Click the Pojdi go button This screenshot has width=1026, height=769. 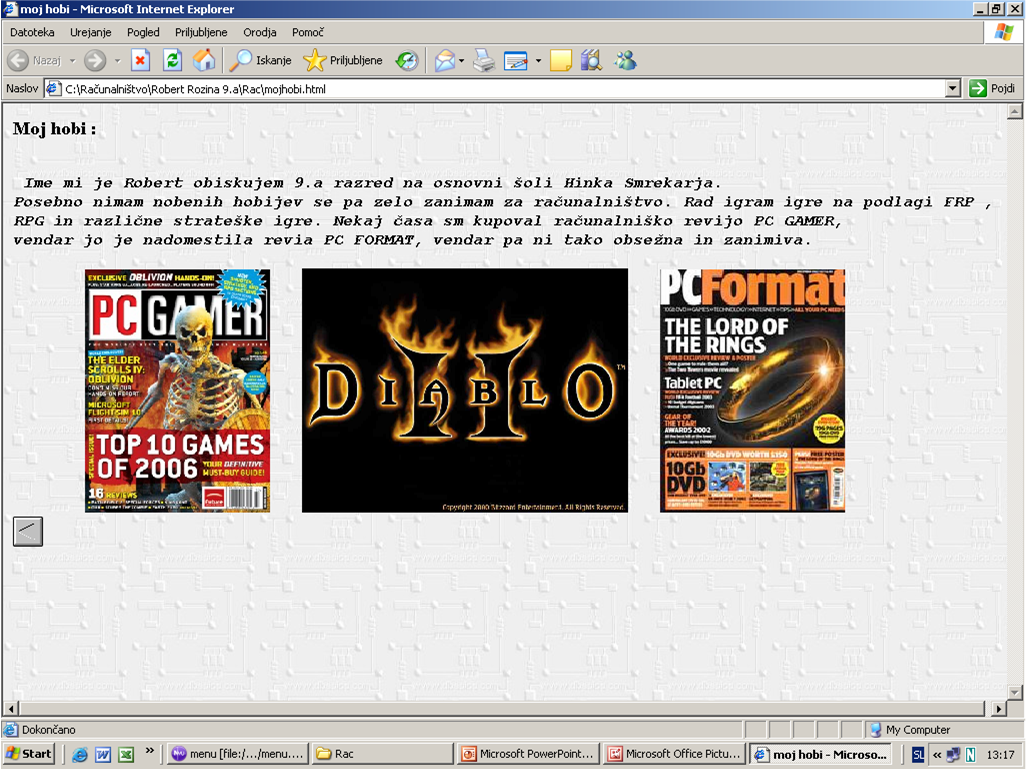(993, 89)
